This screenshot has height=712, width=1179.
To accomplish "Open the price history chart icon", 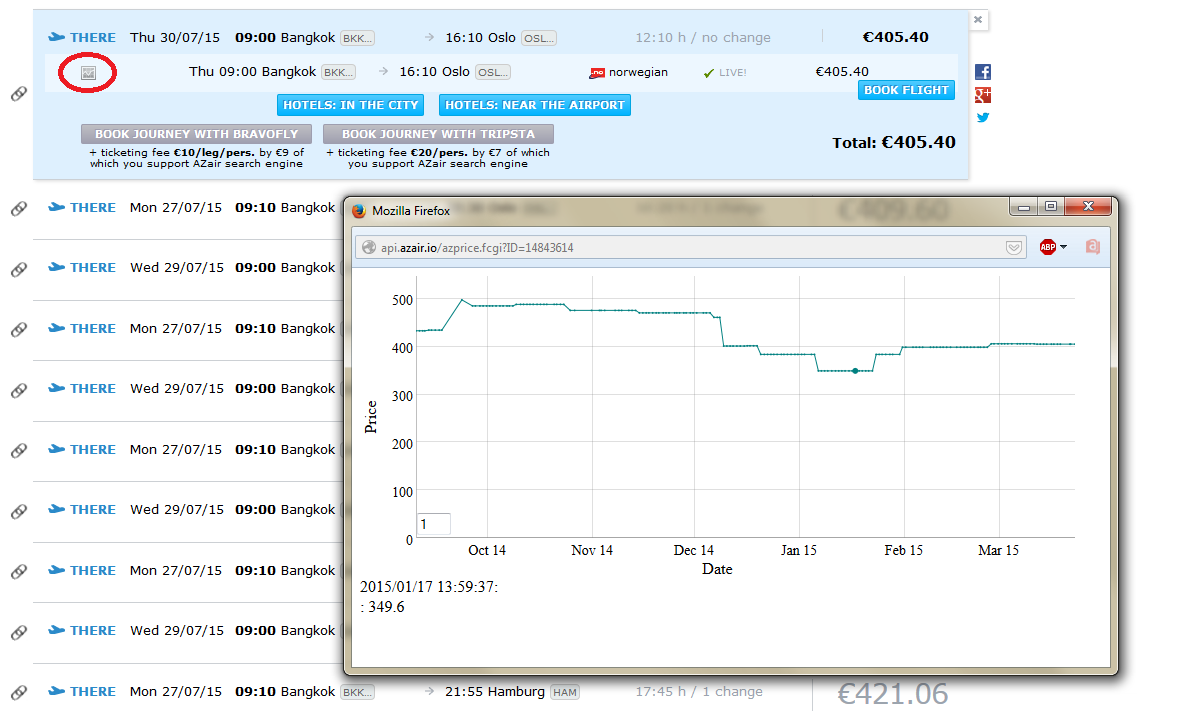I will (x=88, y=73).
